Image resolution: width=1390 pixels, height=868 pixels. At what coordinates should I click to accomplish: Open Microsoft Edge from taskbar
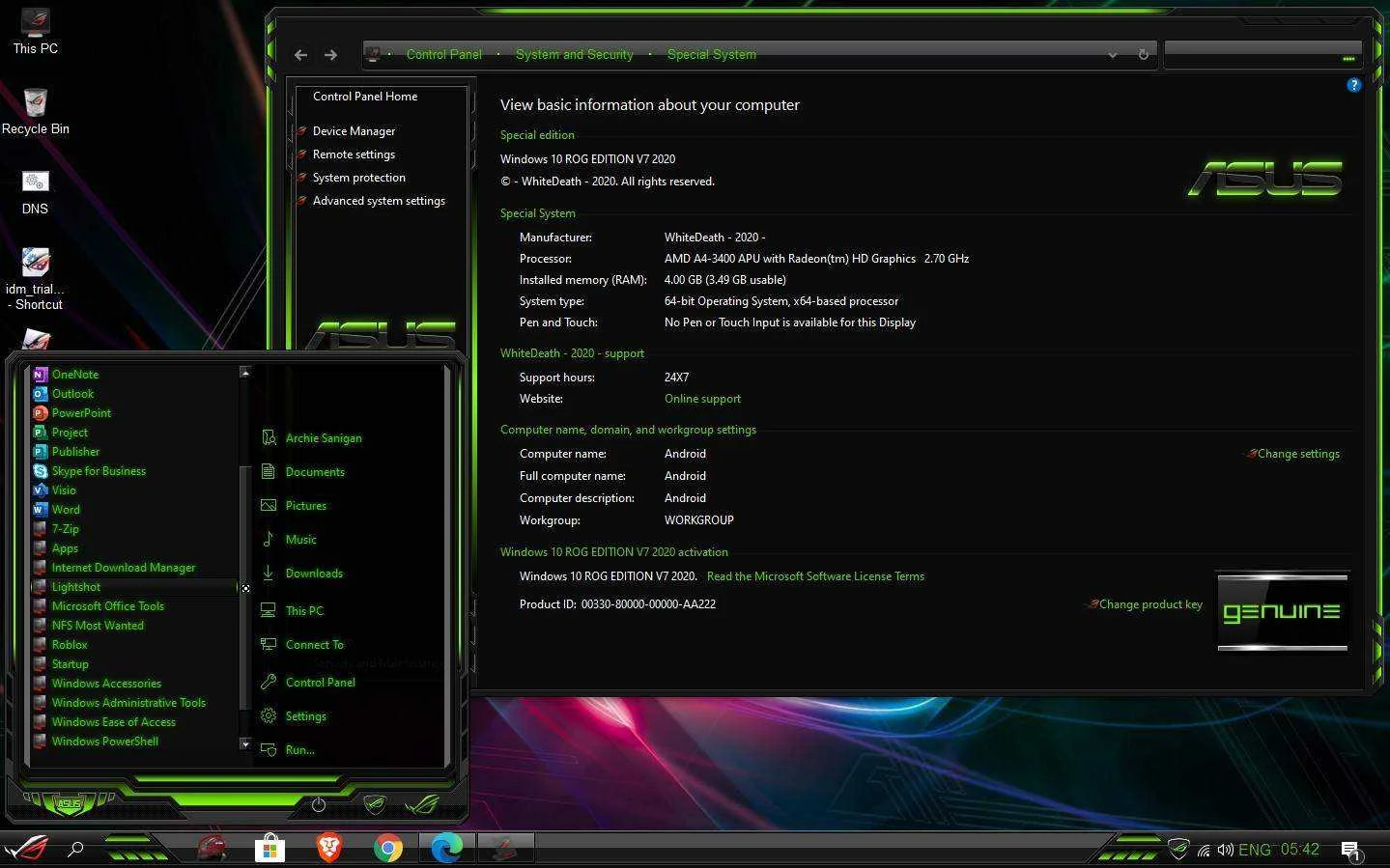pyautogui.click(x=446, y=849)
